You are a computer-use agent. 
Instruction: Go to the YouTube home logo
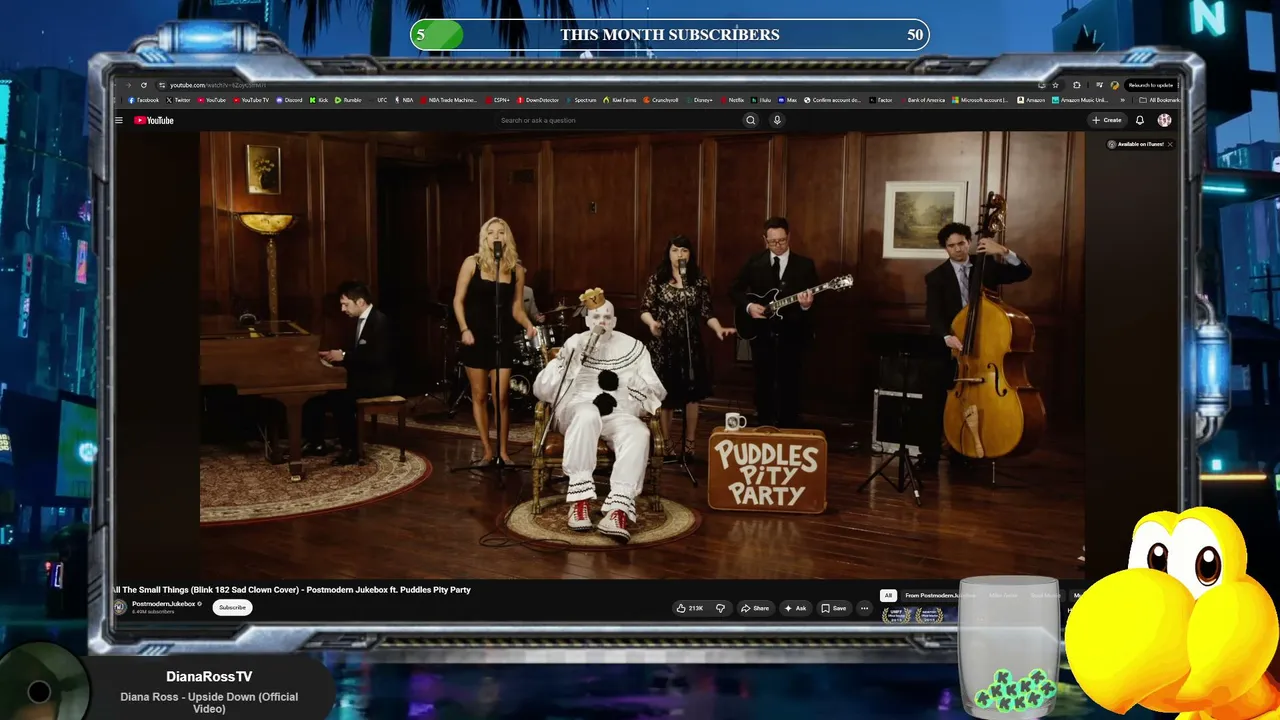(154, 120)
